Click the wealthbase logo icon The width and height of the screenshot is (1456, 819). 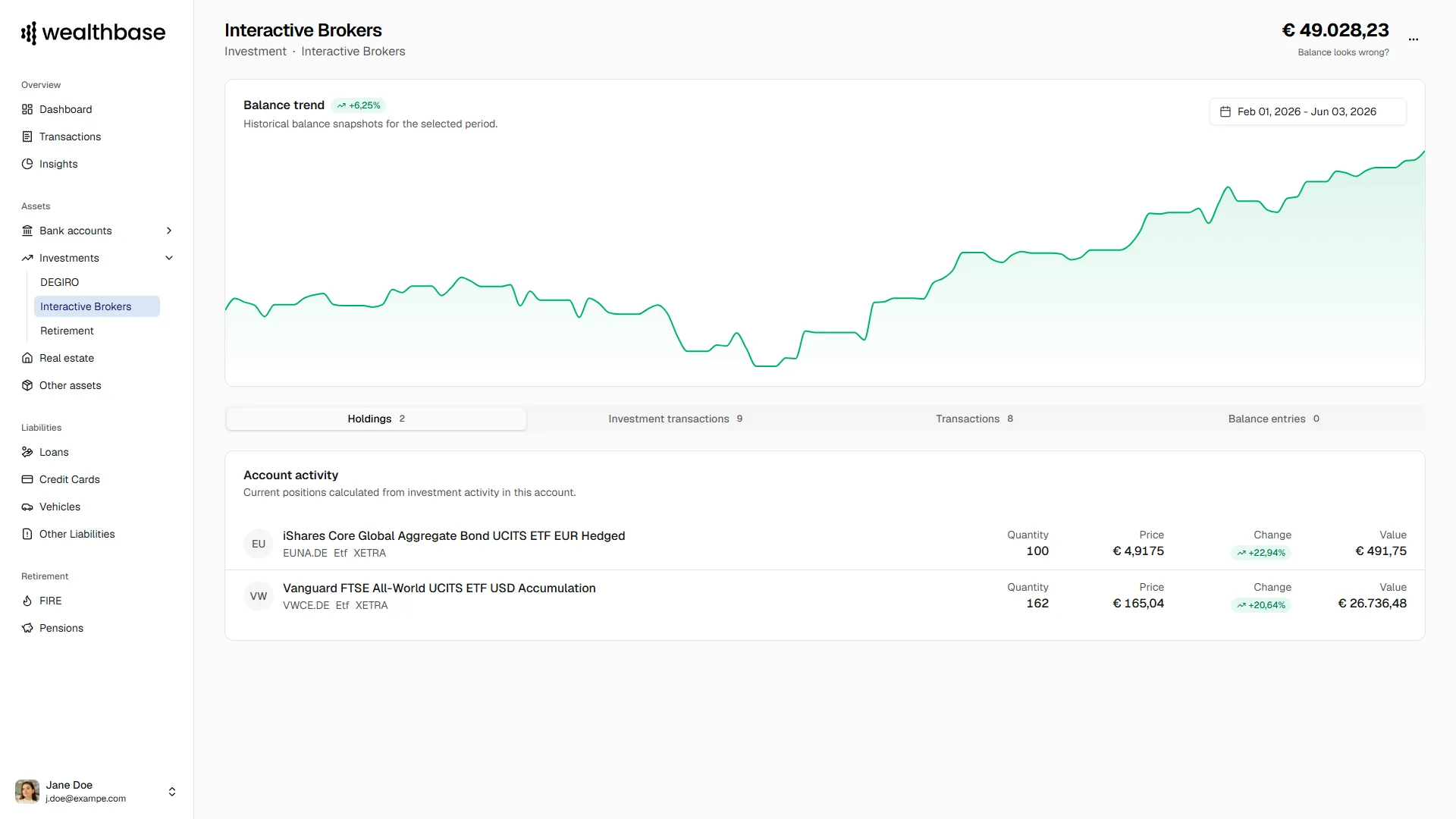(29, 33)
